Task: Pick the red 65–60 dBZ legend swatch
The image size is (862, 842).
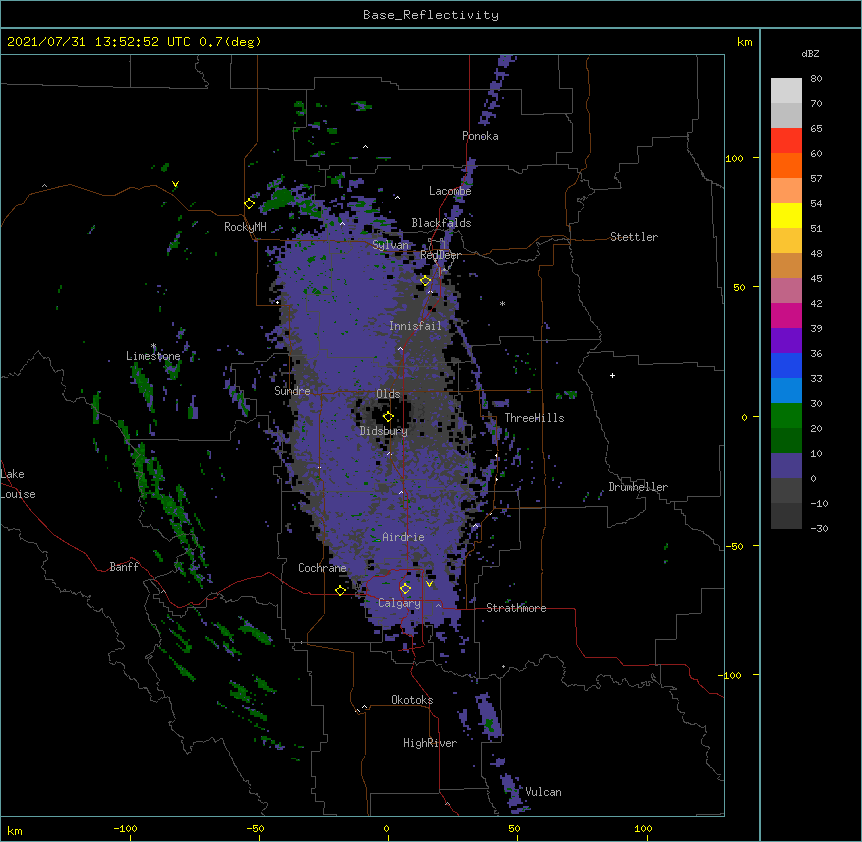Action: point(786,141)
